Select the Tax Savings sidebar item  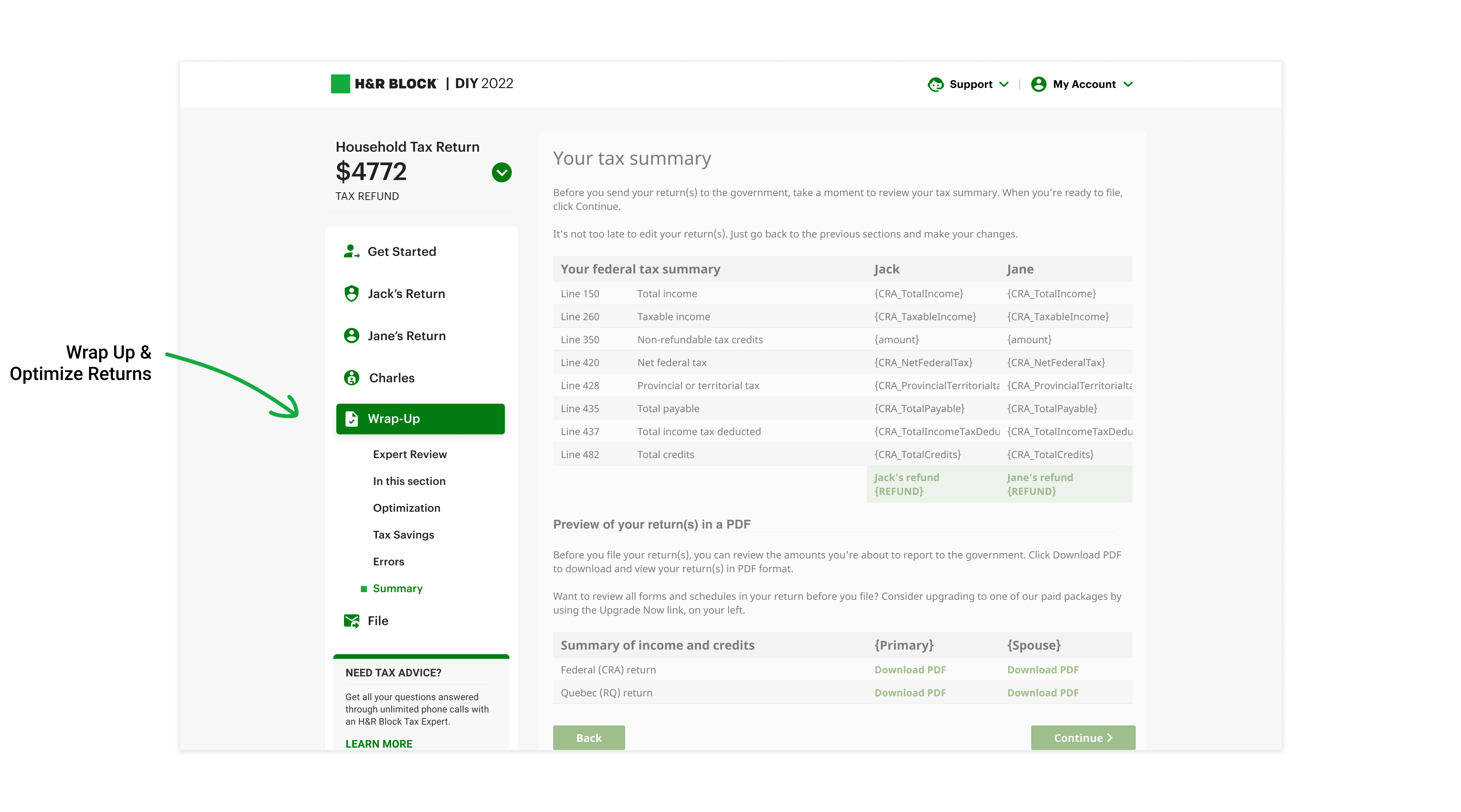click(403, 535)
